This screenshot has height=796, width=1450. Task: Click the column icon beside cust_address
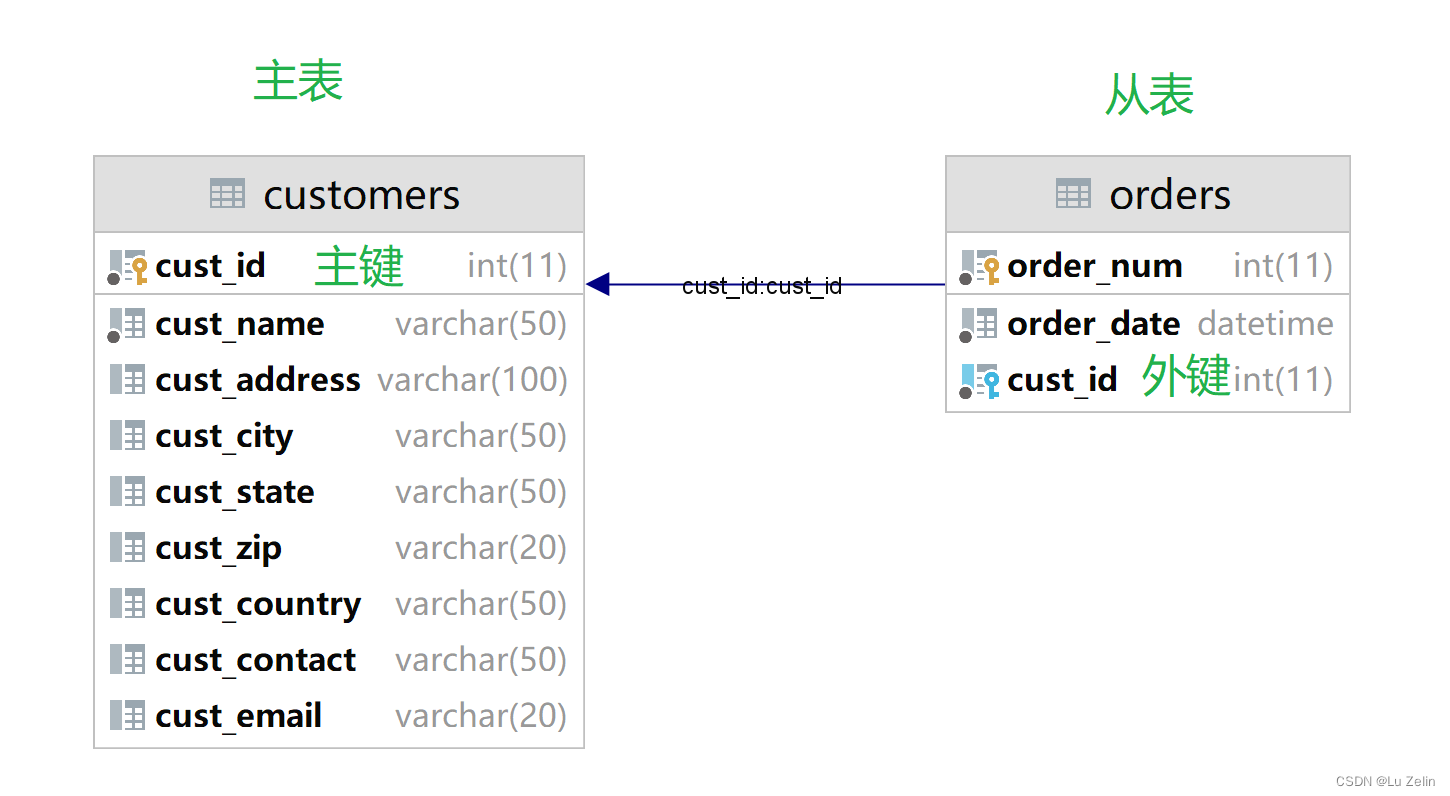coord(127,379)
